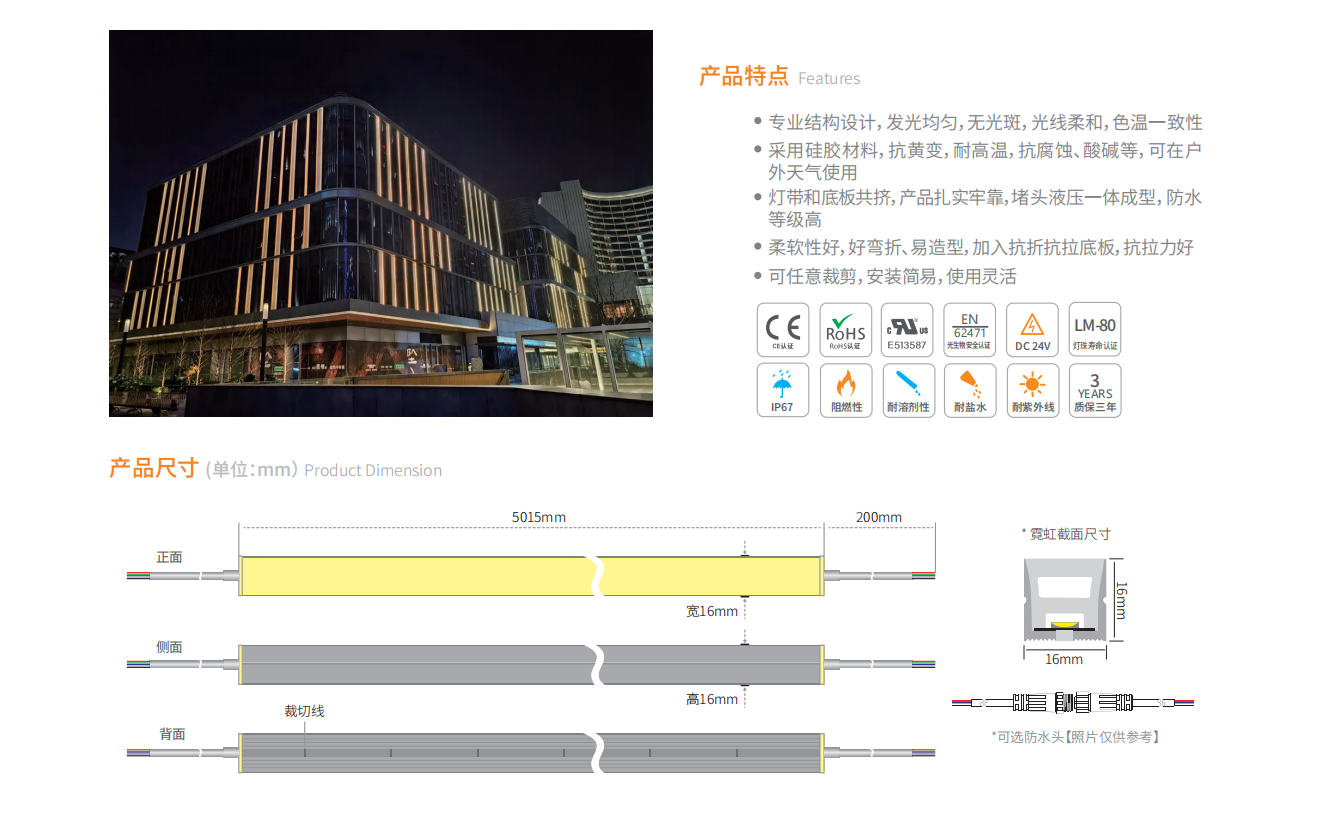Click the 裁切线 cut line label
The image size is (1322, 818).
click(304, 711)
